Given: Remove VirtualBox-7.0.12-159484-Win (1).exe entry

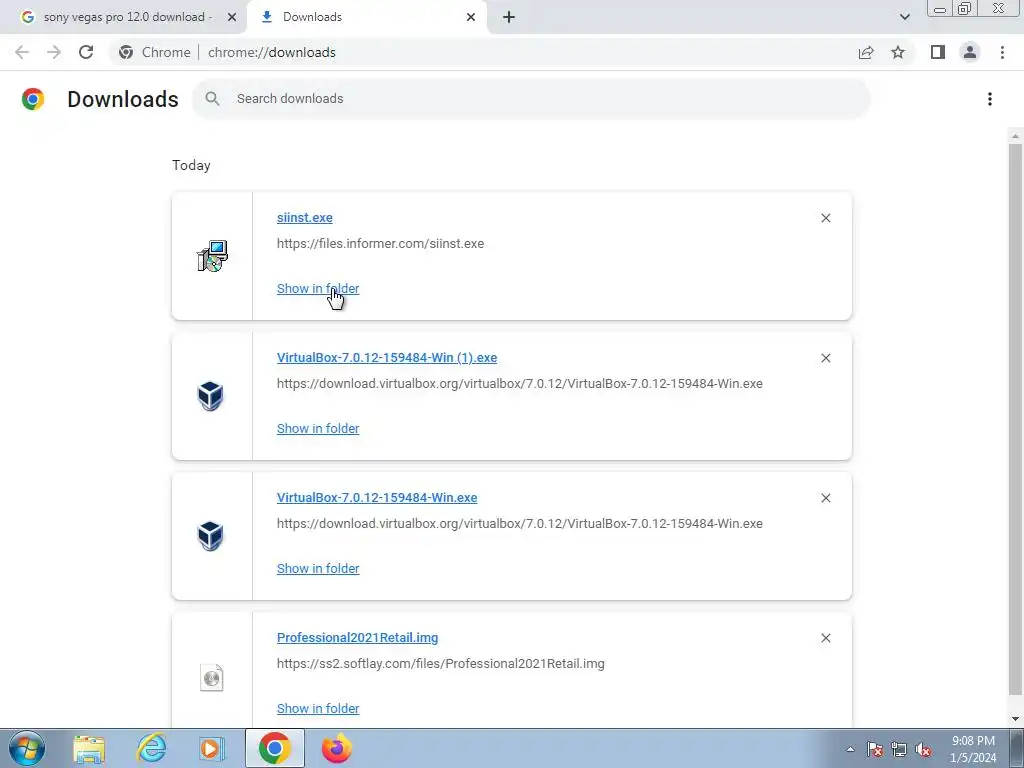Looking at the screenshot, I should tap(825, 358).
